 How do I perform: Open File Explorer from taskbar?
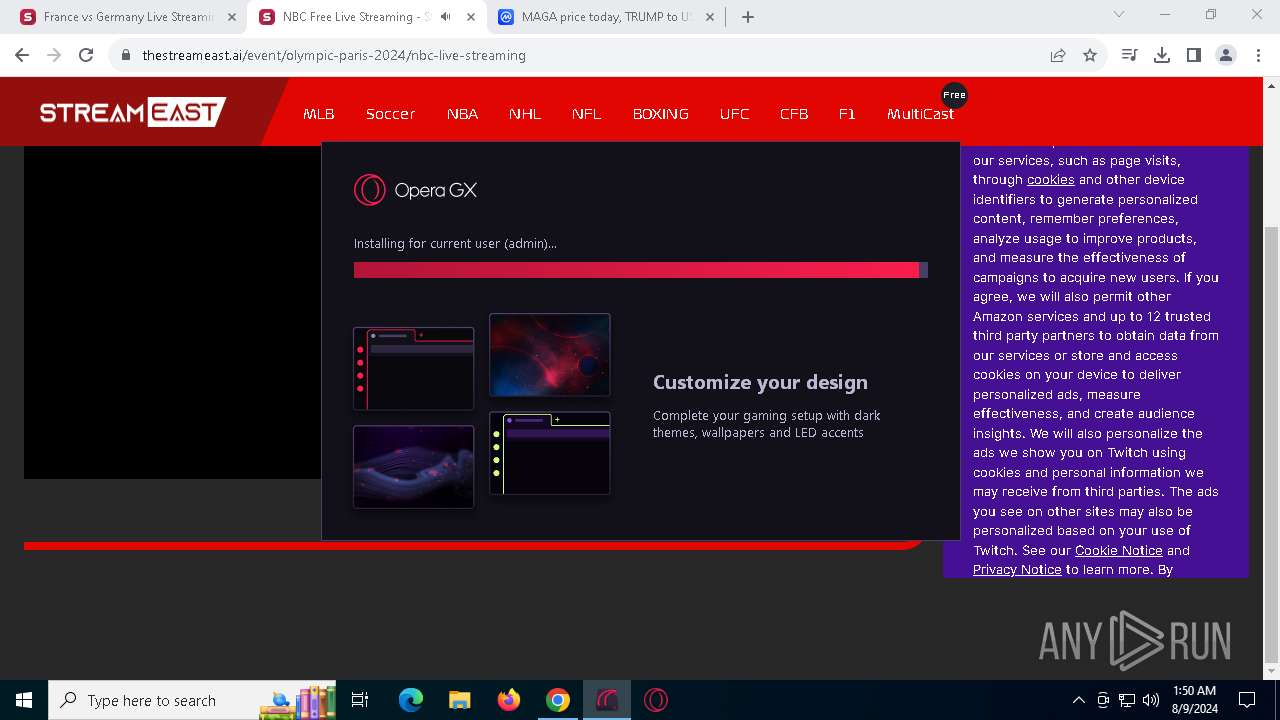coord(459,700)
